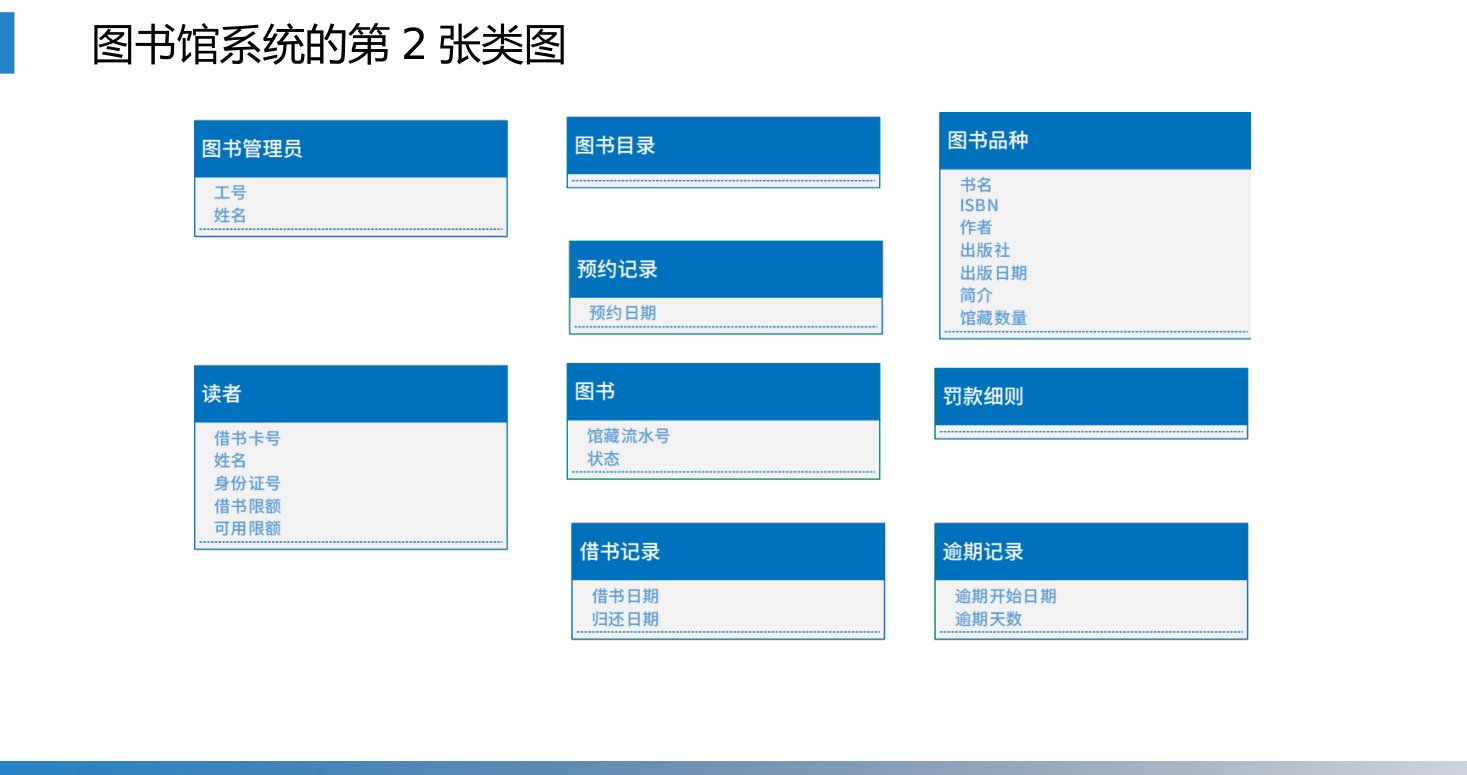Image resolution: width=1467 pixels, height=775 pixels.
Task: Click the 工号 attribute in 图书管理员
Action: 230,192
